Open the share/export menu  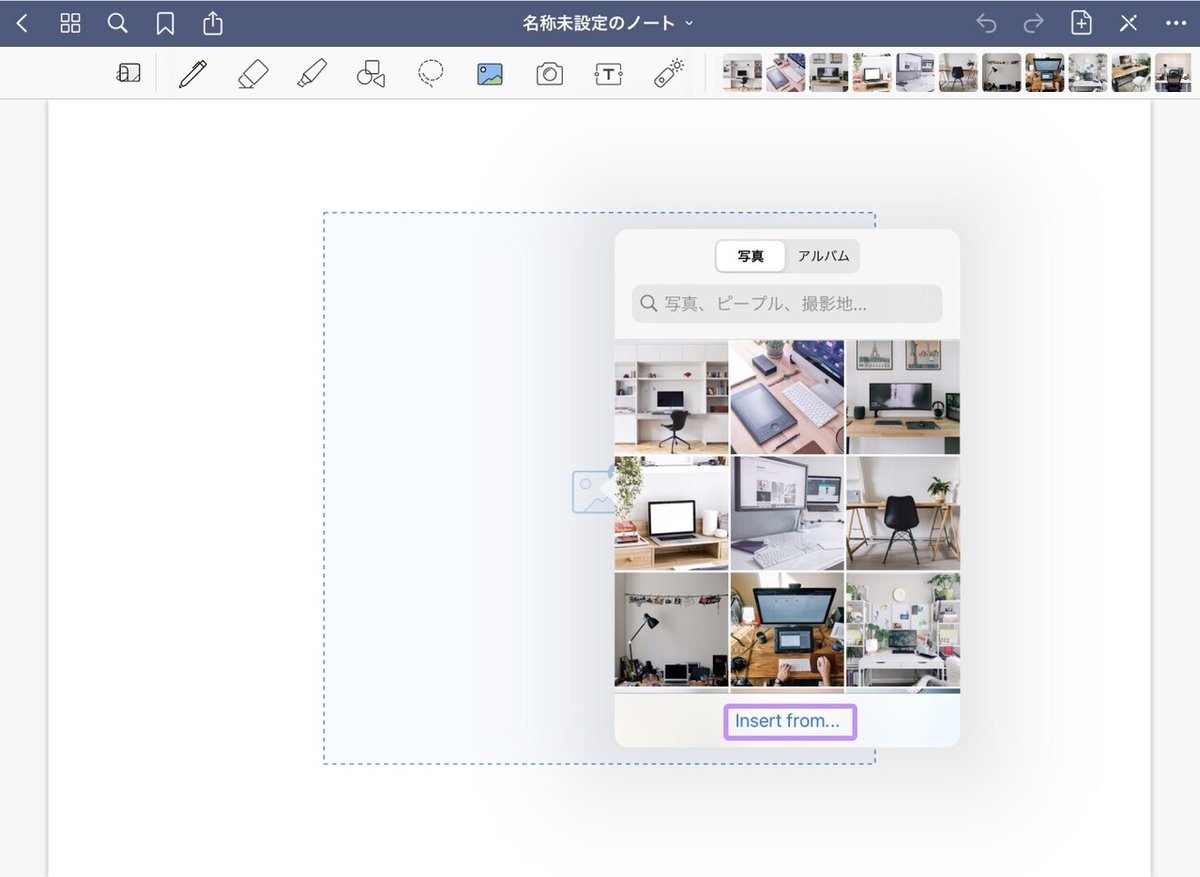pyautogui.click(x=213, y=22)
